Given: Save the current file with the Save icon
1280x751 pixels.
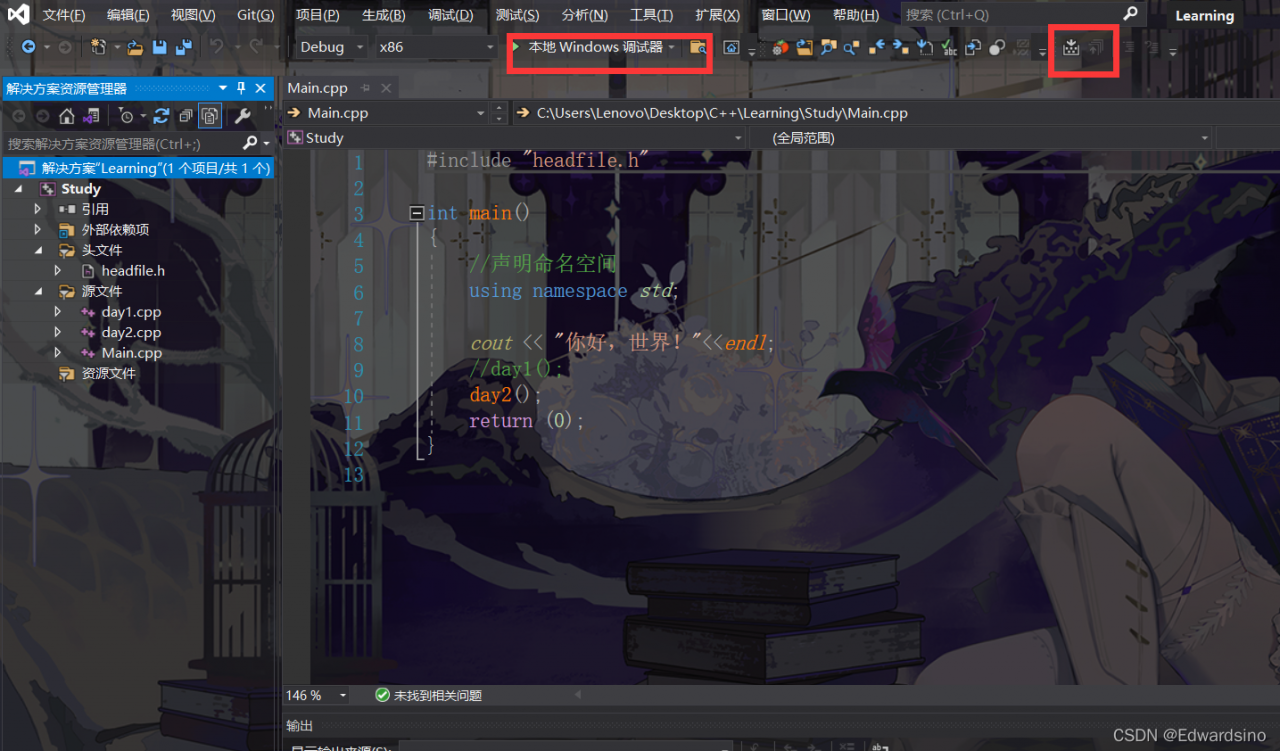Looking at the screenshot, I should (159, 47).
